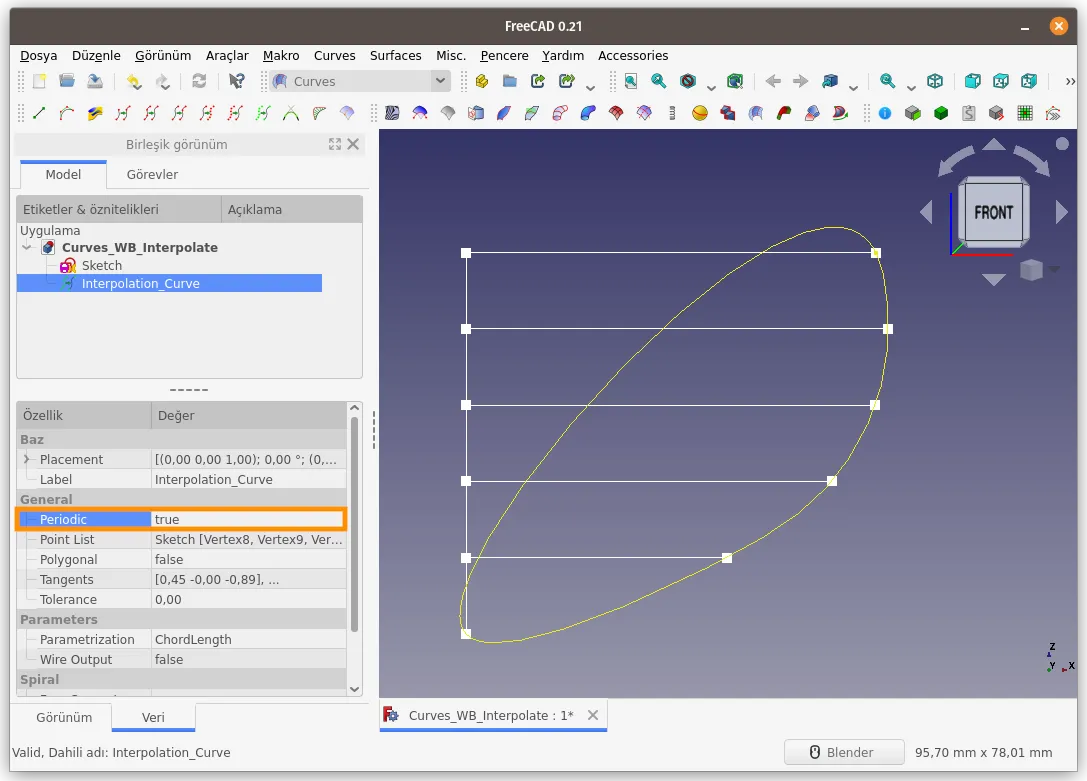Image resolution: width=1087 pixels, height=781 pixels.
Task: Open the Düzenle menu
Action: click(96, 55)
